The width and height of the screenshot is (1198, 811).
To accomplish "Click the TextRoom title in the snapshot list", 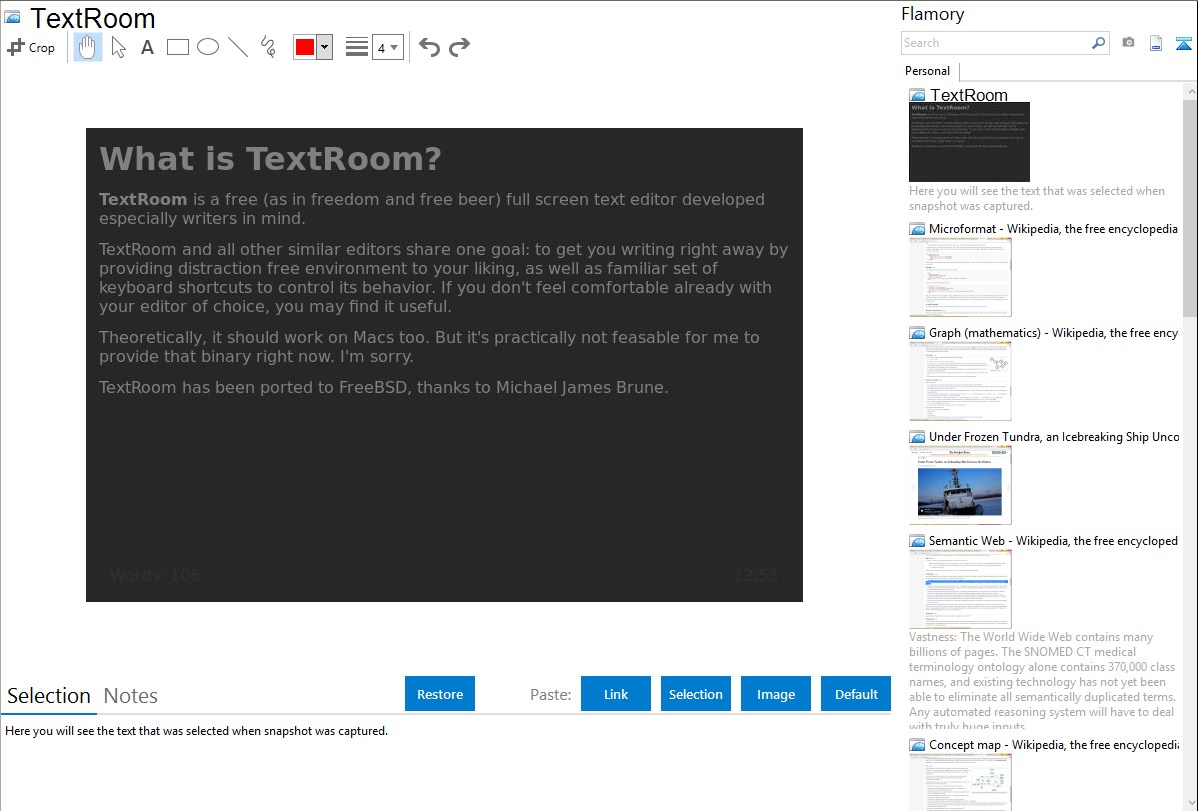I will point(969,95).
